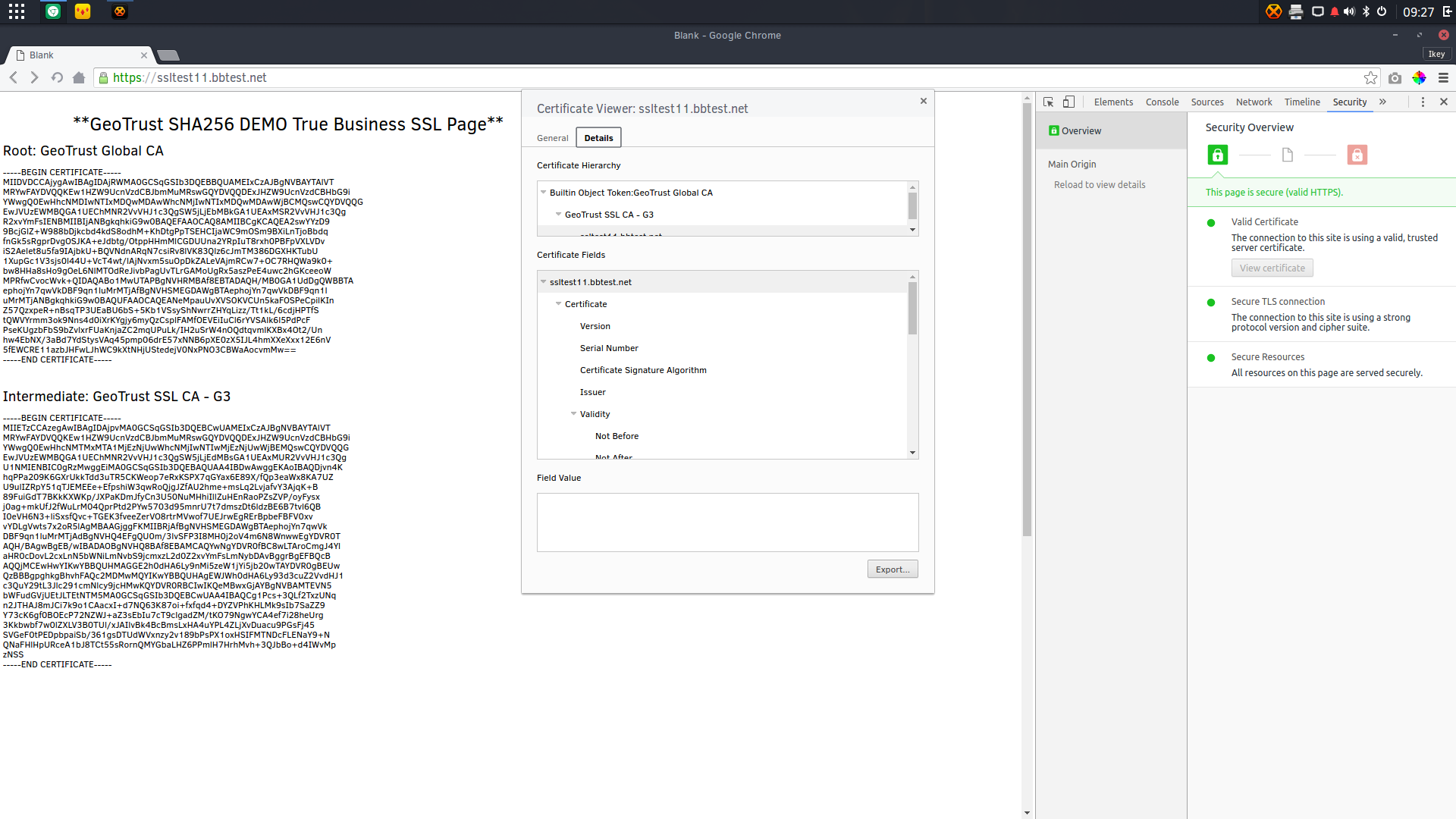Collapse the Certificate field node
This screenshot has width=1456, height=819.
(x=558, y=303)
